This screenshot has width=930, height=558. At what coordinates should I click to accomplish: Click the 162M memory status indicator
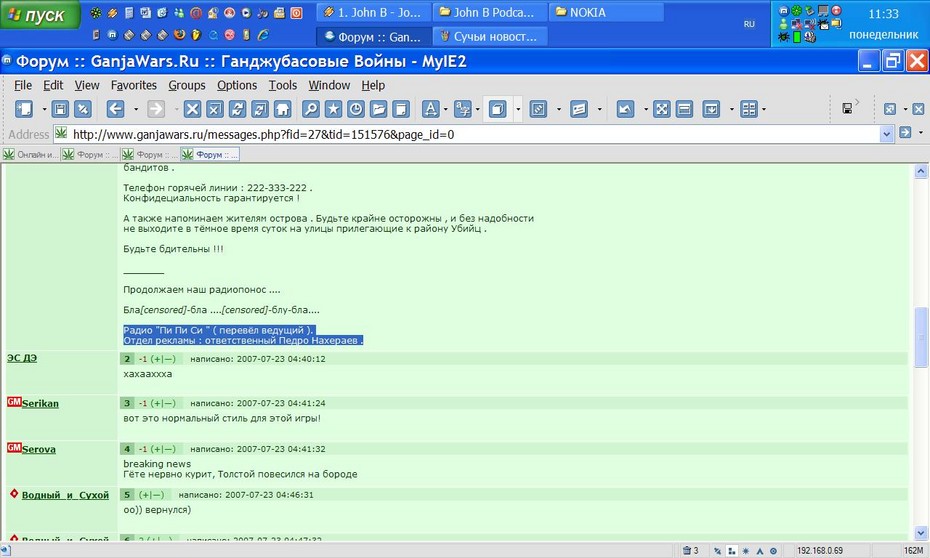[913, 551]
